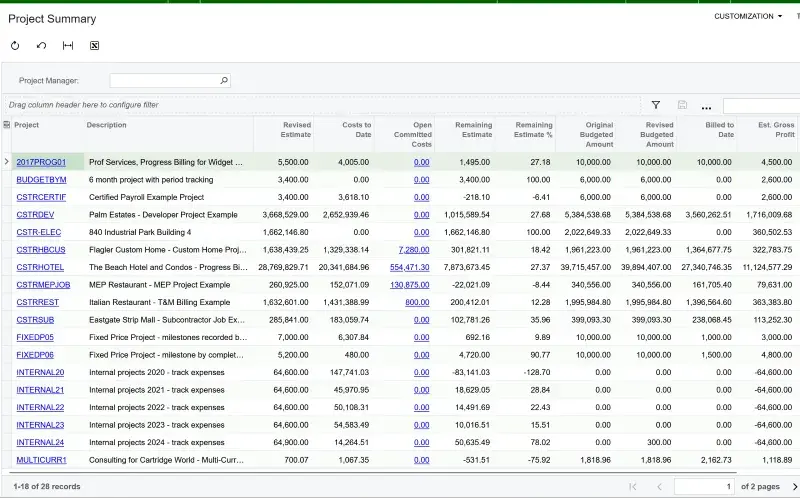Click the filter drag area hint text

(84, 105)
